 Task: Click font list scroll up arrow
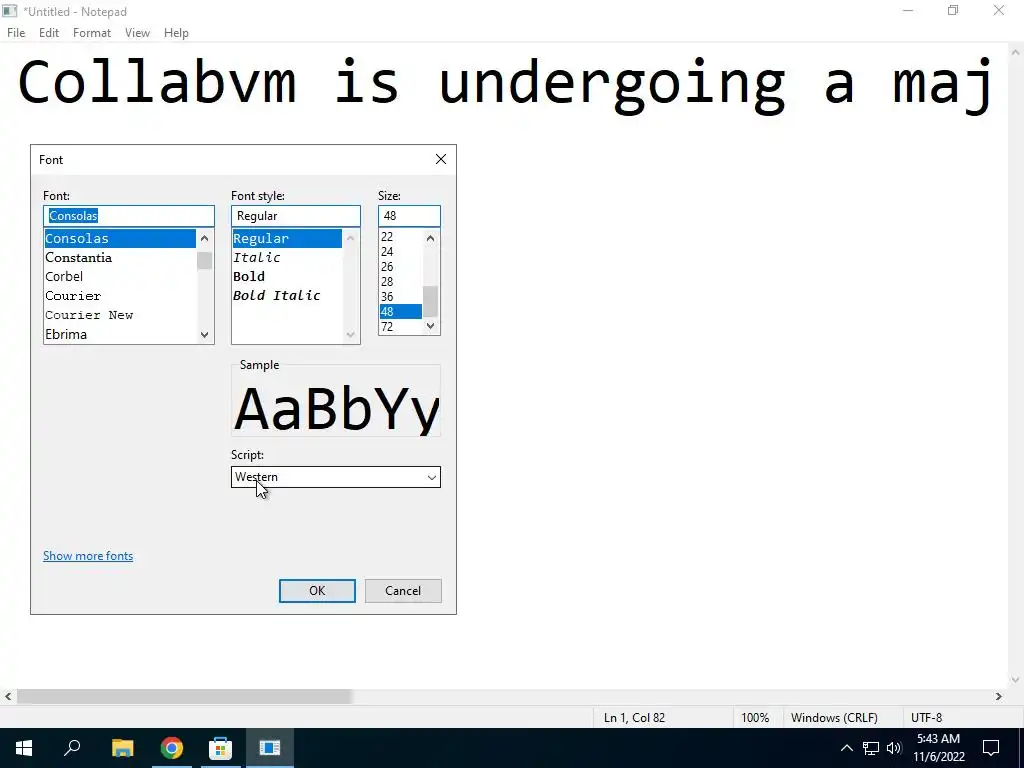pyautogui.click(x=204, y=238)
